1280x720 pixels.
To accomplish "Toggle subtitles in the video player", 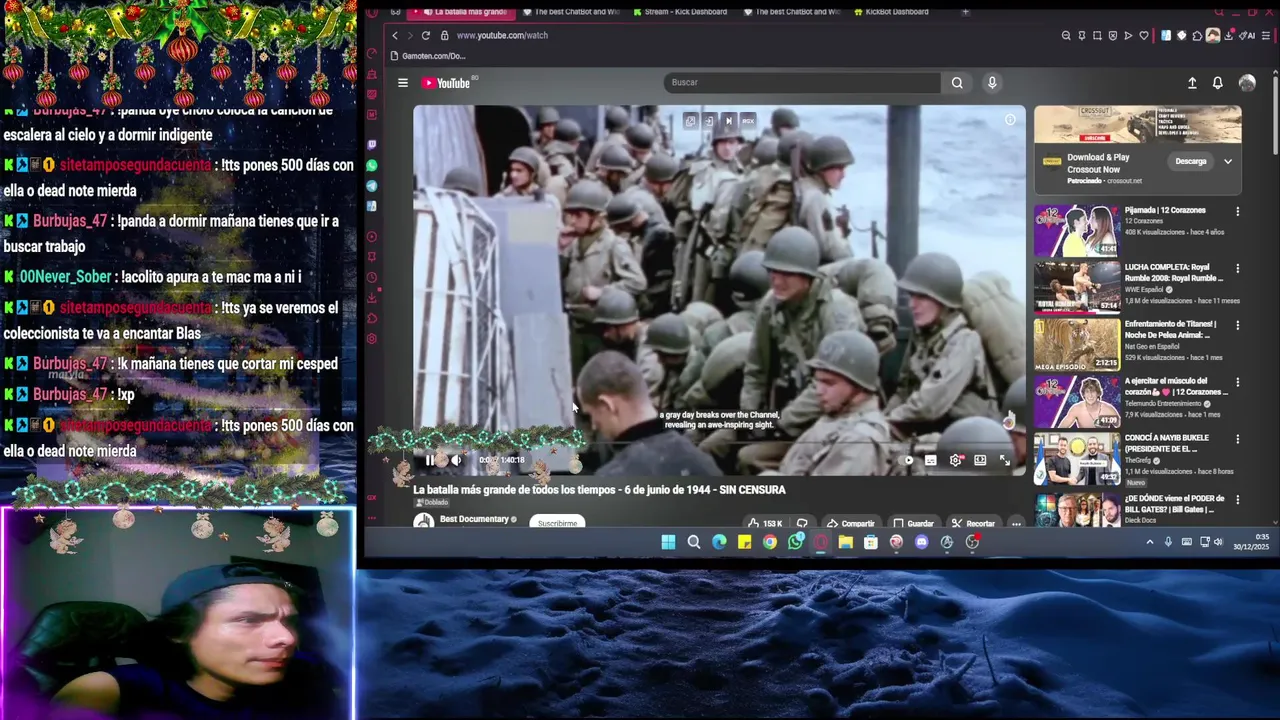I will click(x=930, y=460).
